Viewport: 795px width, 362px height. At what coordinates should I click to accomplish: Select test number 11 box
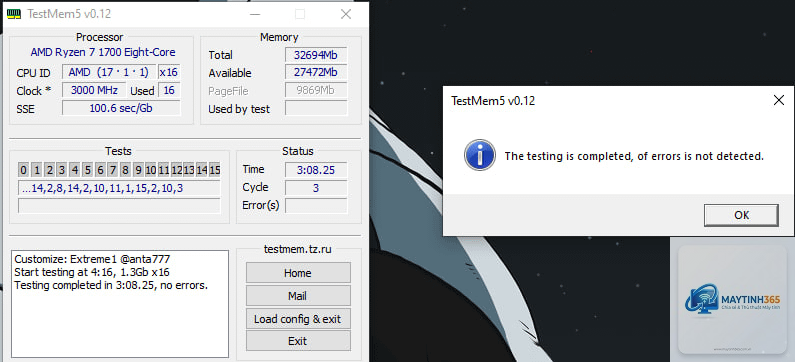coord(163,169)
